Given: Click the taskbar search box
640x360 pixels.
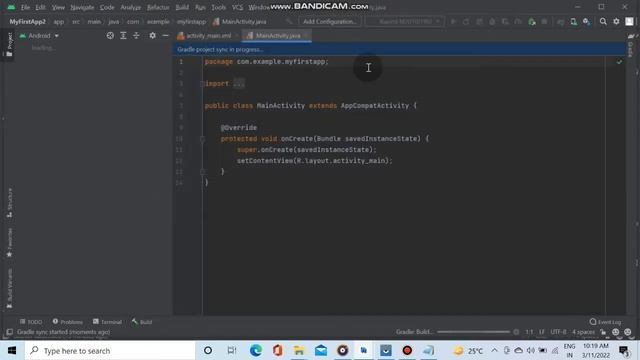Looking at the screenshot, I should (x=110, y=351).
